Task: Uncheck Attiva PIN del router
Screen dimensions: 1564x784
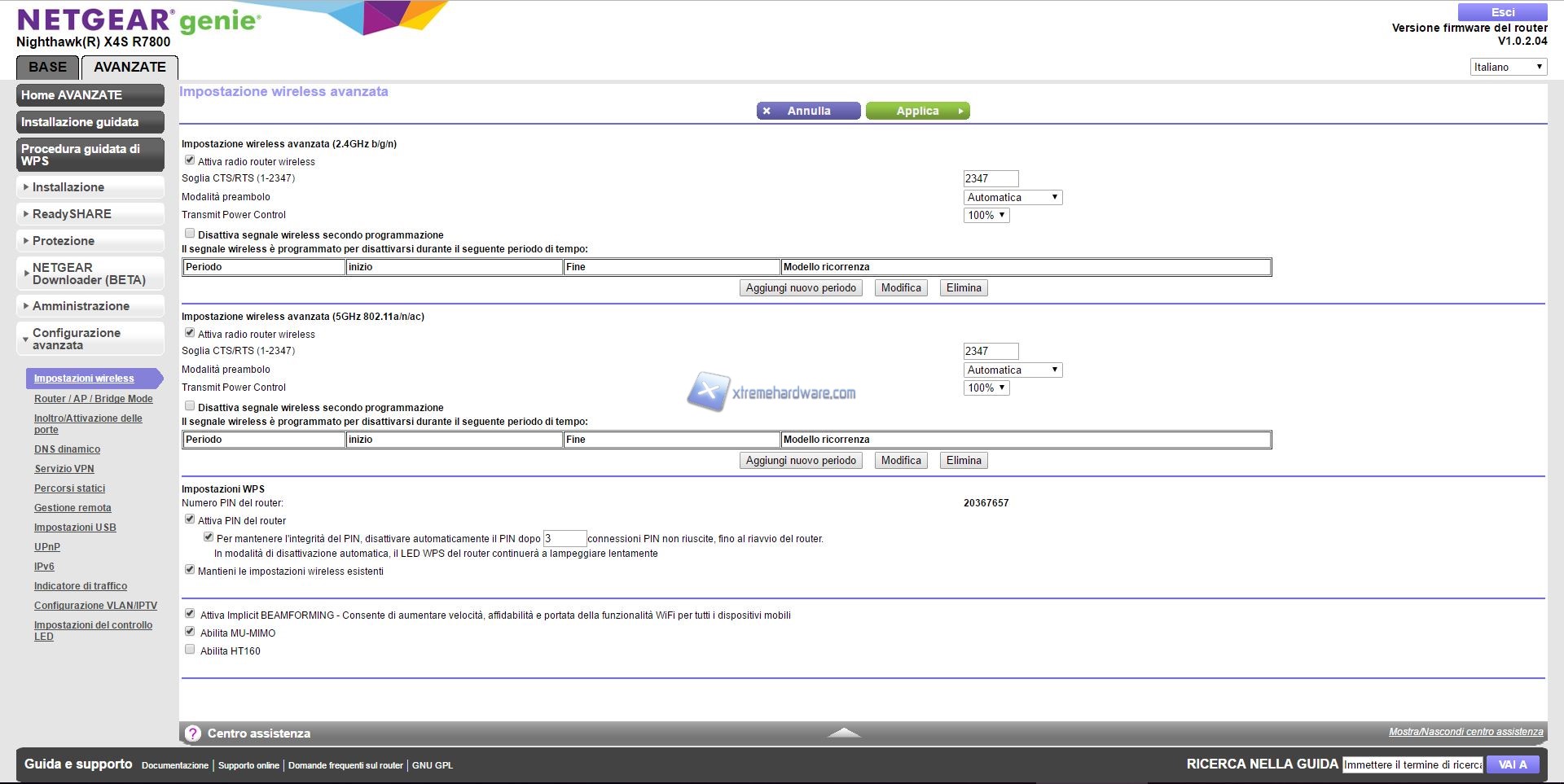Action: point(190,519)
